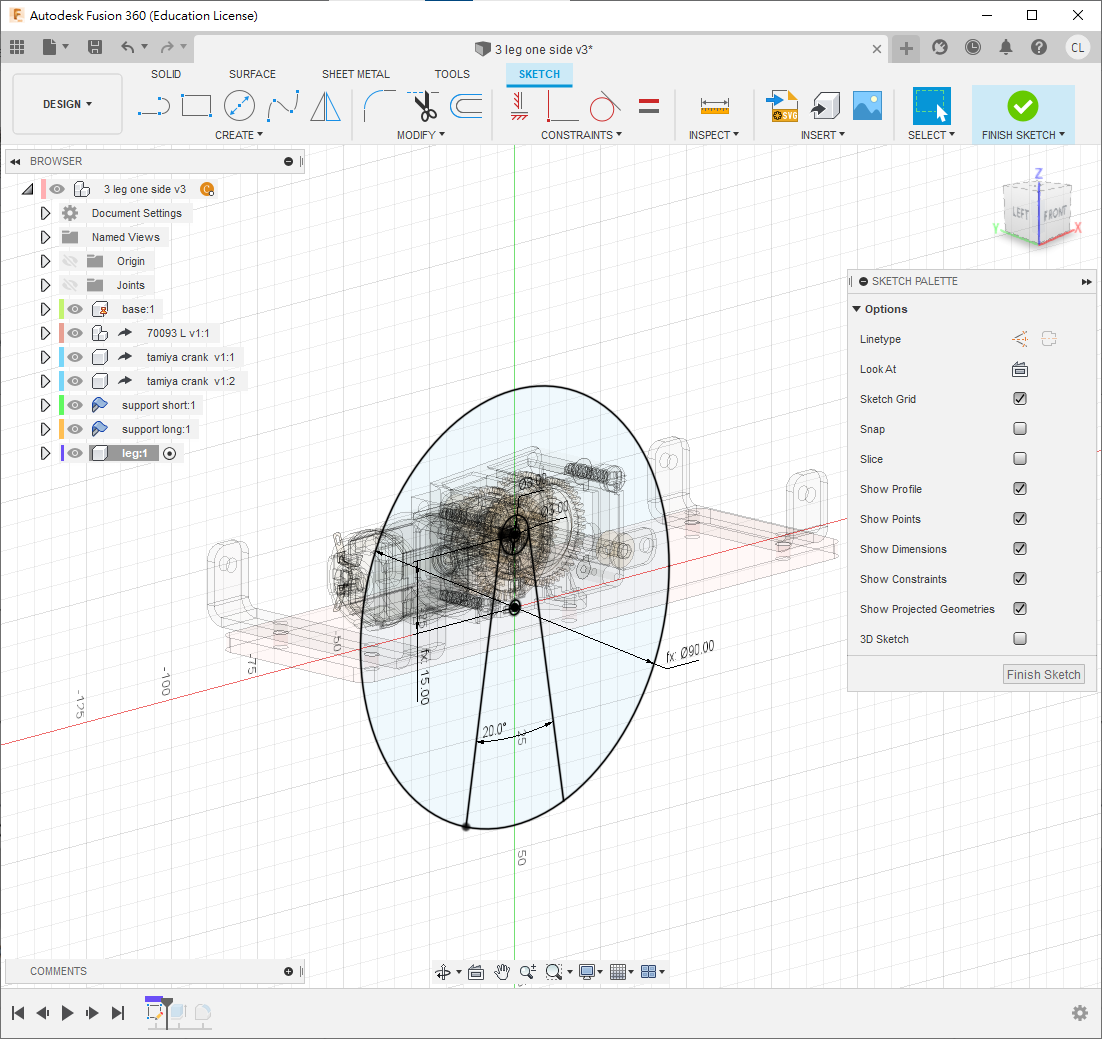The height and width of the screenshot is (1039, 1102).
Task: Click the Measure tool under Inspect
Action: pos(714,105)
